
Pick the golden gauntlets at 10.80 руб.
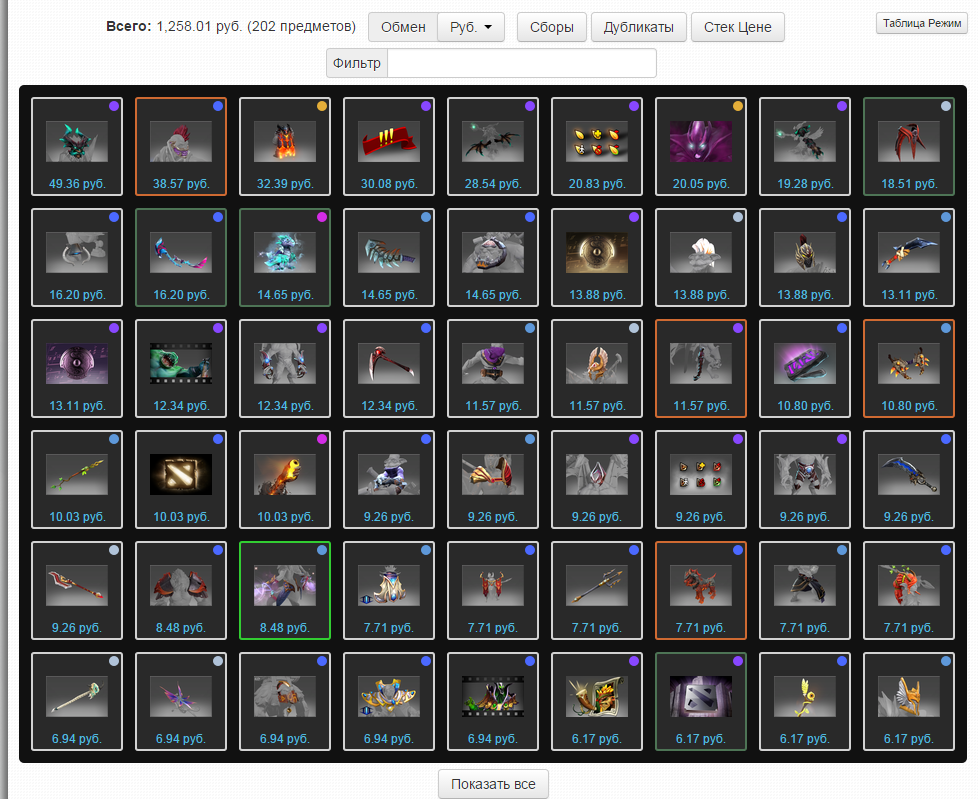[909, 369]
